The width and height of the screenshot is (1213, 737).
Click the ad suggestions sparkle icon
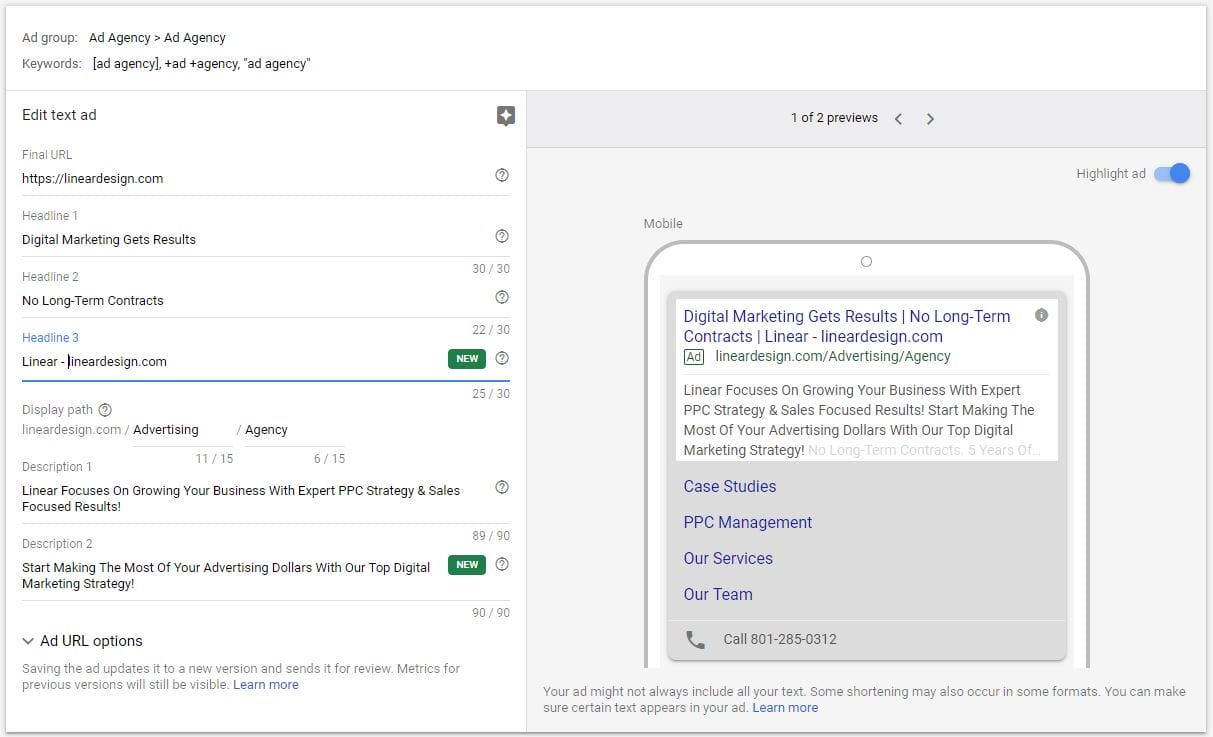(506, 116)
